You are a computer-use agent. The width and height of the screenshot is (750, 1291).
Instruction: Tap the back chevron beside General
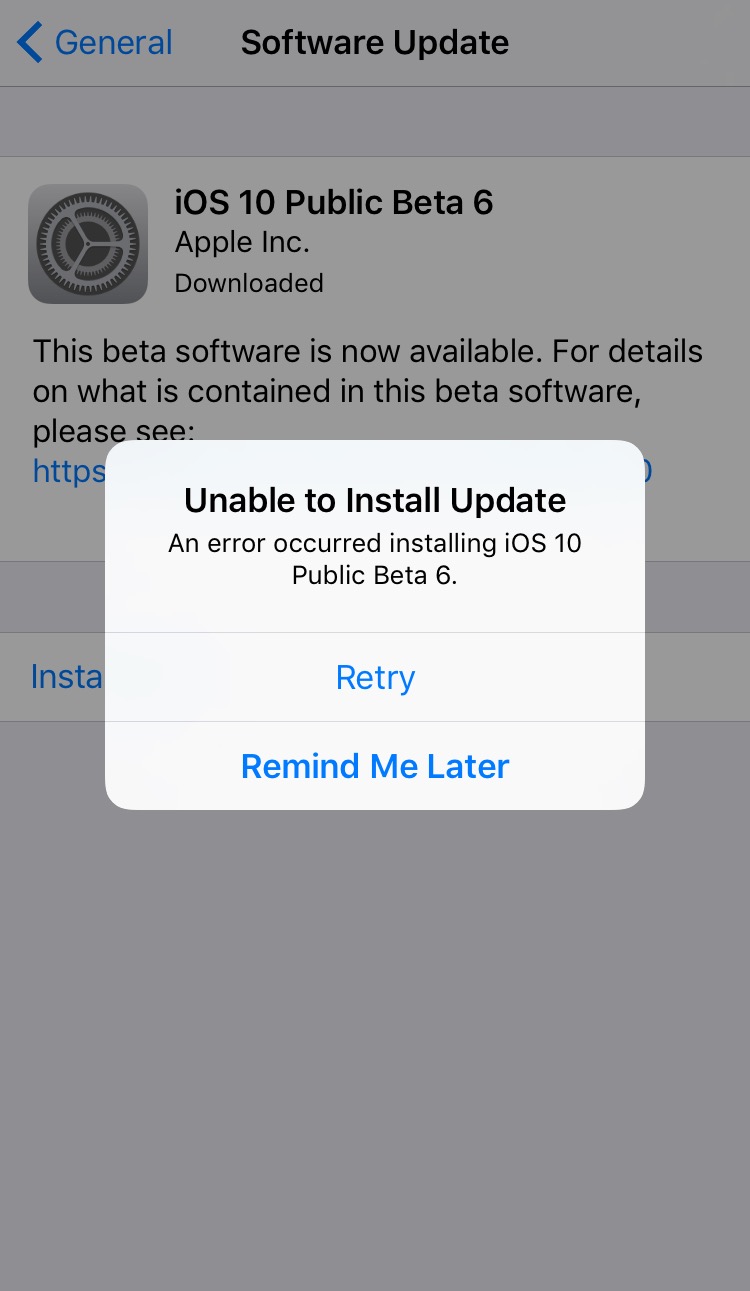tap(30, 43)
